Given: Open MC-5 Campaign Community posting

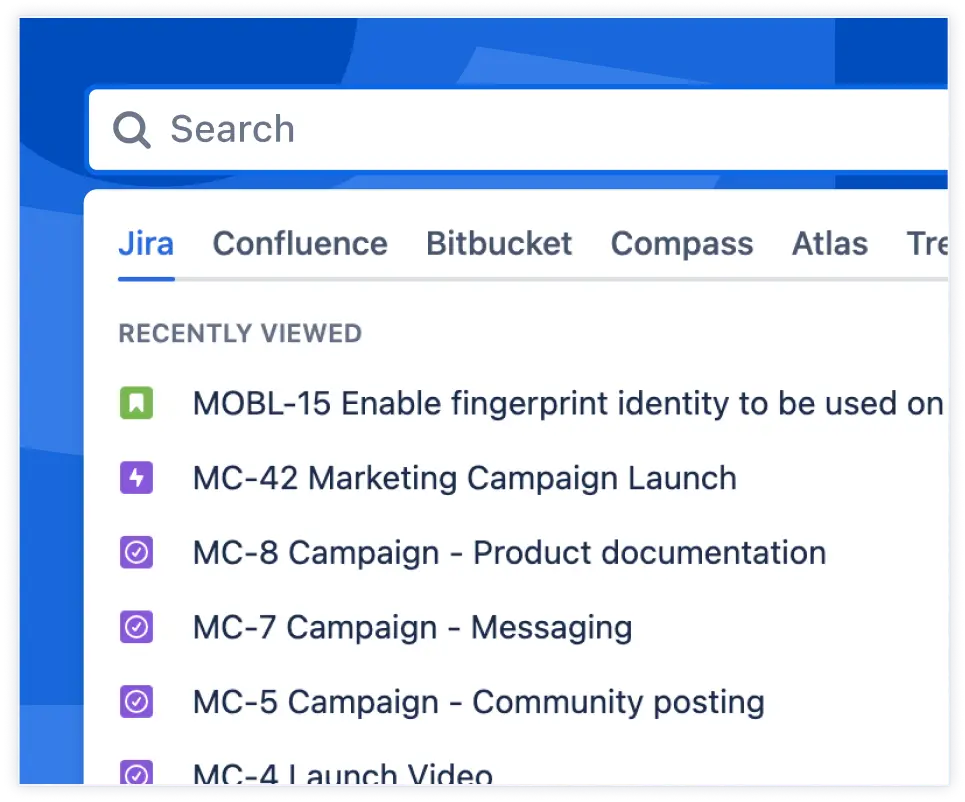Looking at the screenshot, I should click(x=478, y=701).
